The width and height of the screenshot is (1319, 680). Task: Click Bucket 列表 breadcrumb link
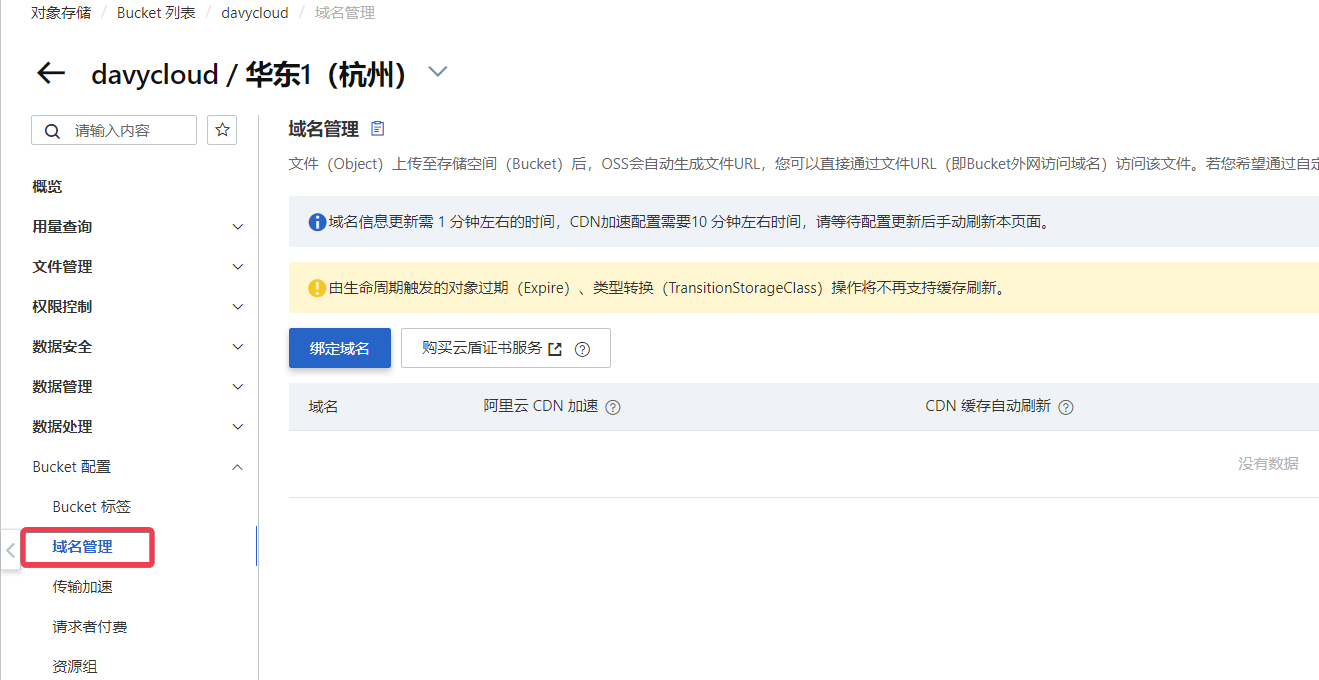click(156, 13)
